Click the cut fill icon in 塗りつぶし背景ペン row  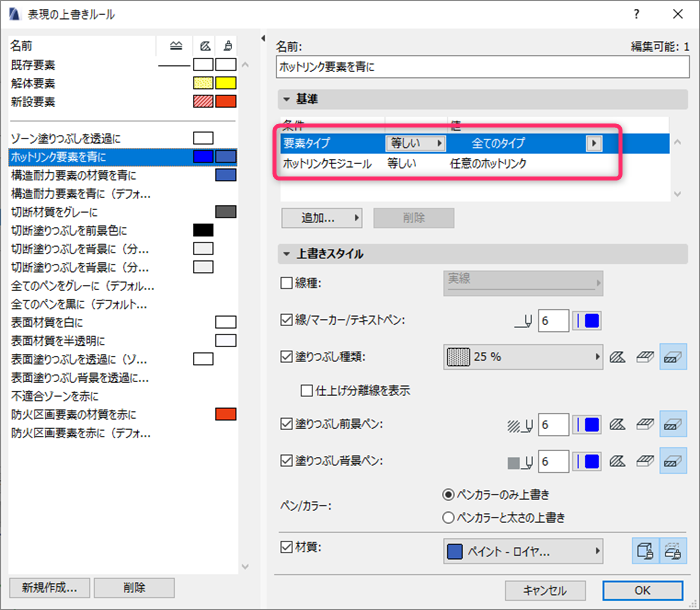(x=617, y=461)
